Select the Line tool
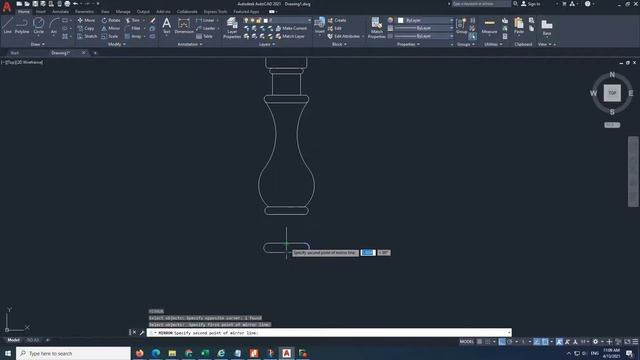This screenshot has width=640, height=360. pyautogui.click(x=7, y=25)
